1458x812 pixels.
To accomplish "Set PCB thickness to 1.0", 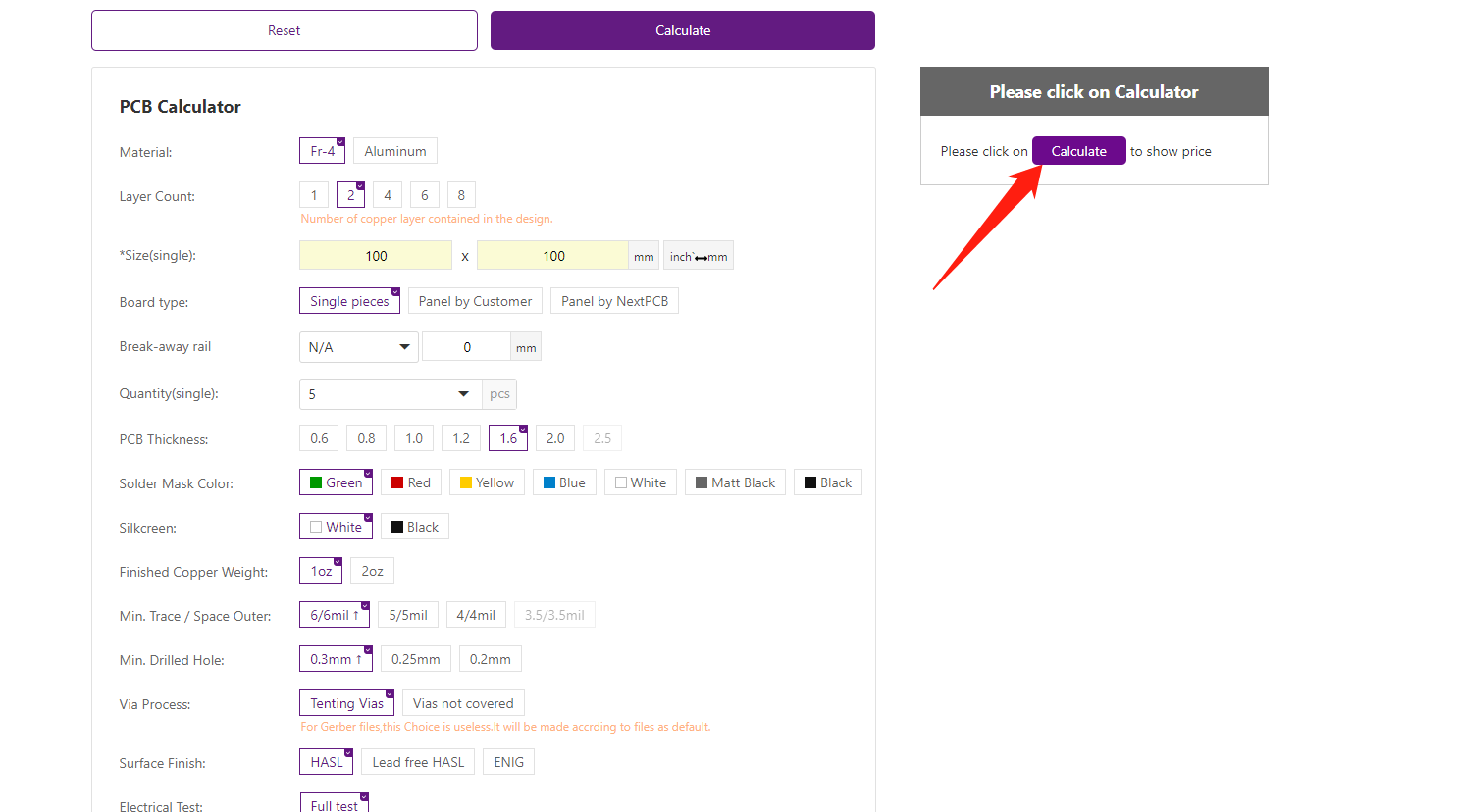I will pos(414,438).
